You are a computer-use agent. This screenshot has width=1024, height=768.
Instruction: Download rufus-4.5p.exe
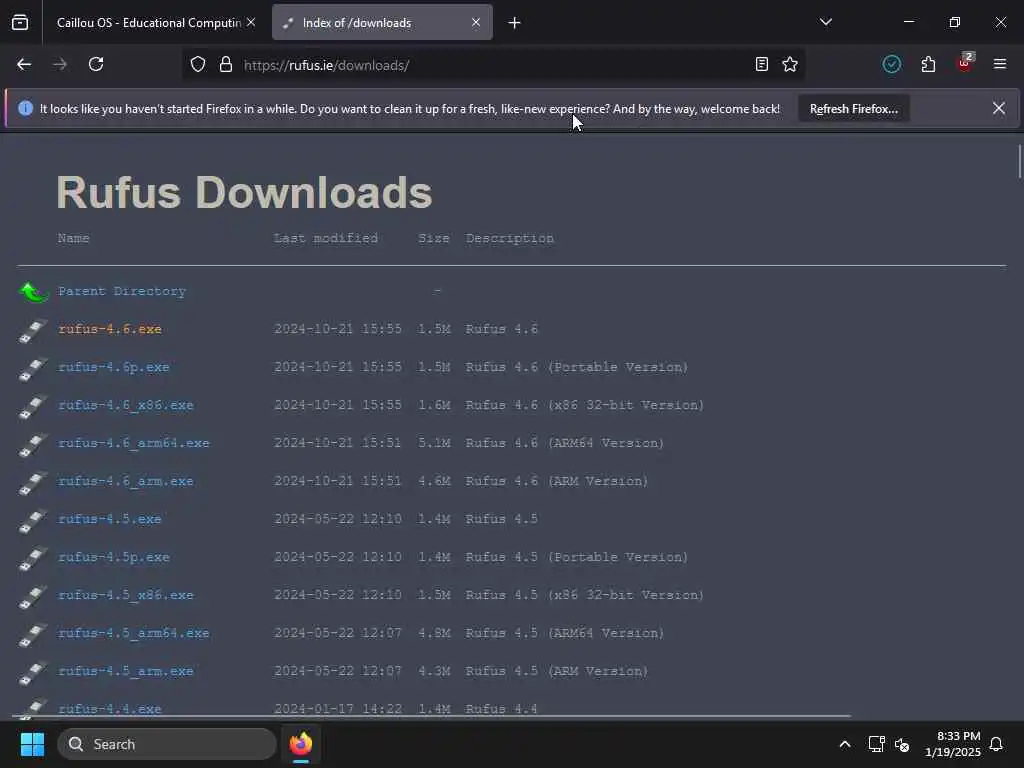click(114, 557)
